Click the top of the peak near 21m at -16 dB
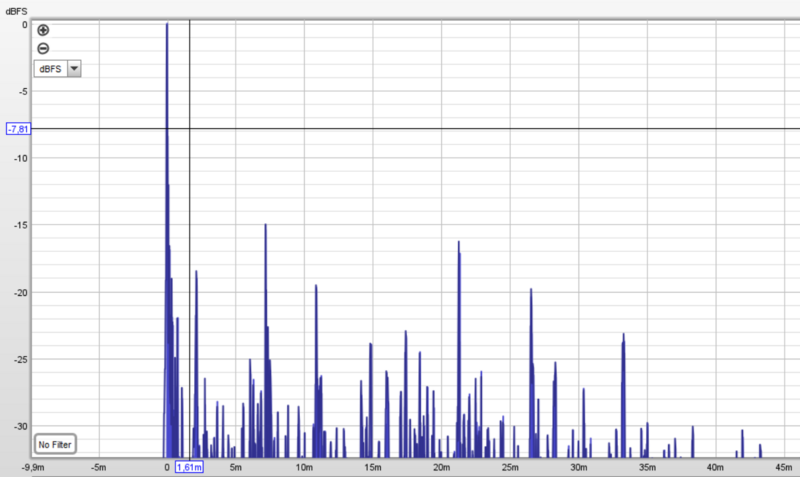Viewport: 800px width, 477px height. click(459, 243)
